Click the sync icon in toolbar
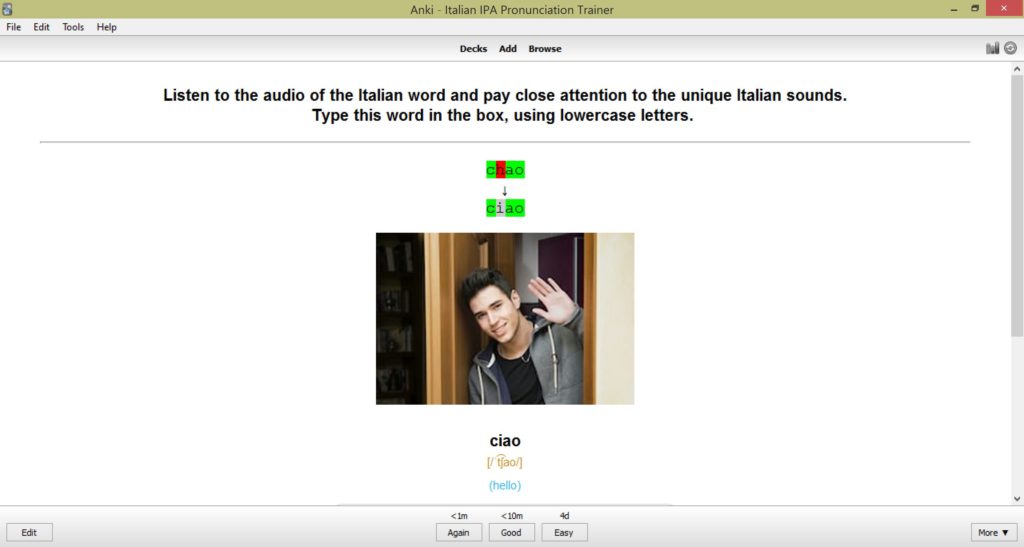Image resolution: width=1024 pixels, height=547 pixels. point(1010,48)
